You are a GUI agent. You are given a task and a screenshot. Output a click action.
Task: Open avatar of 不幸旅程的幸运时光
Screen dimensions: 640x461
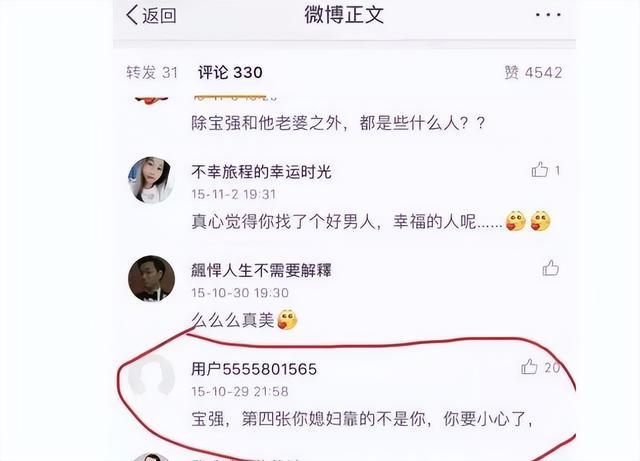click(151, 180)
